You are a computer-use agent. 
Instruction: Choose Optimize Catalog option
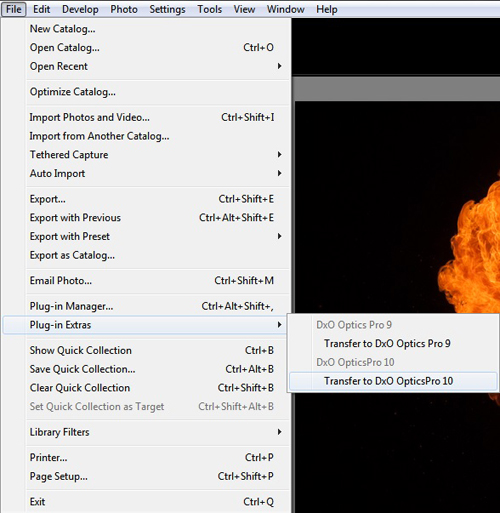155,92
